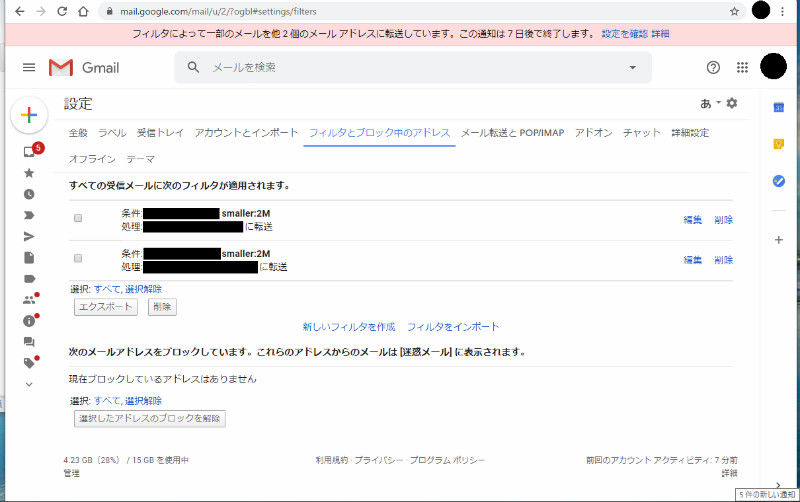
Task: Open the メール転送と POP/IMAP tab
Action: click(x=513, y=133)
